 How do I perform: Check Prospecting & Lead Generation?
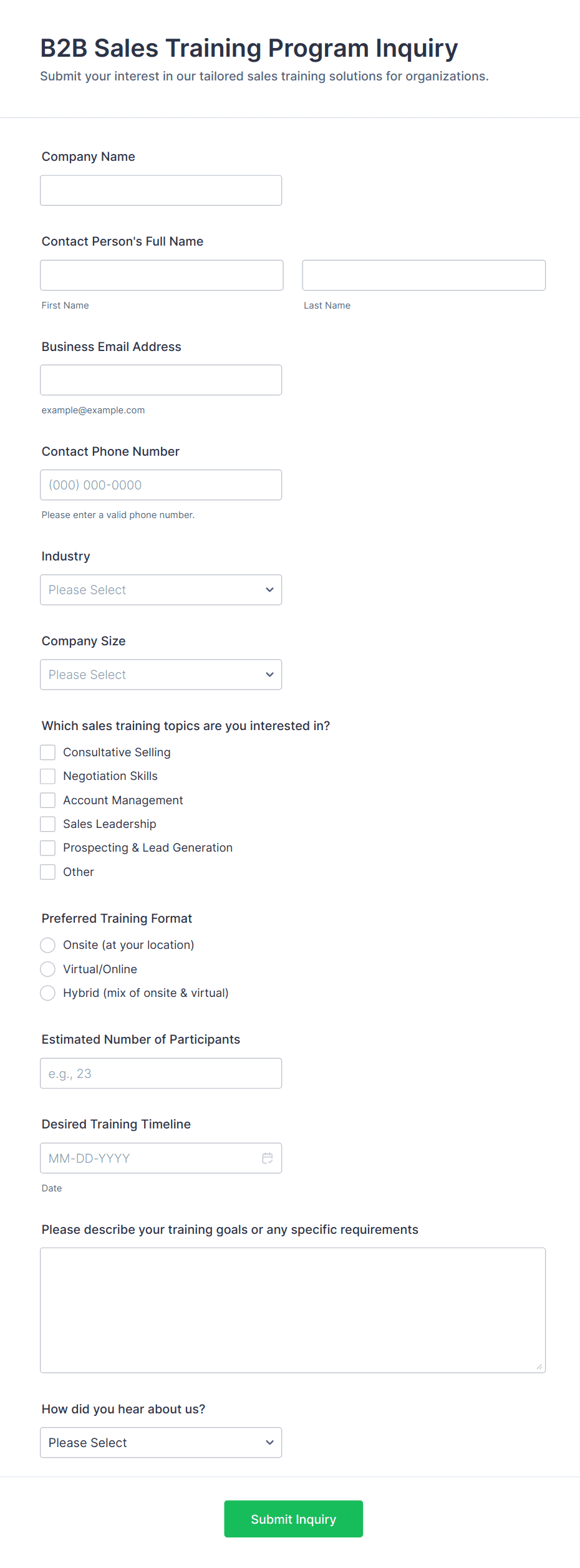48,848
